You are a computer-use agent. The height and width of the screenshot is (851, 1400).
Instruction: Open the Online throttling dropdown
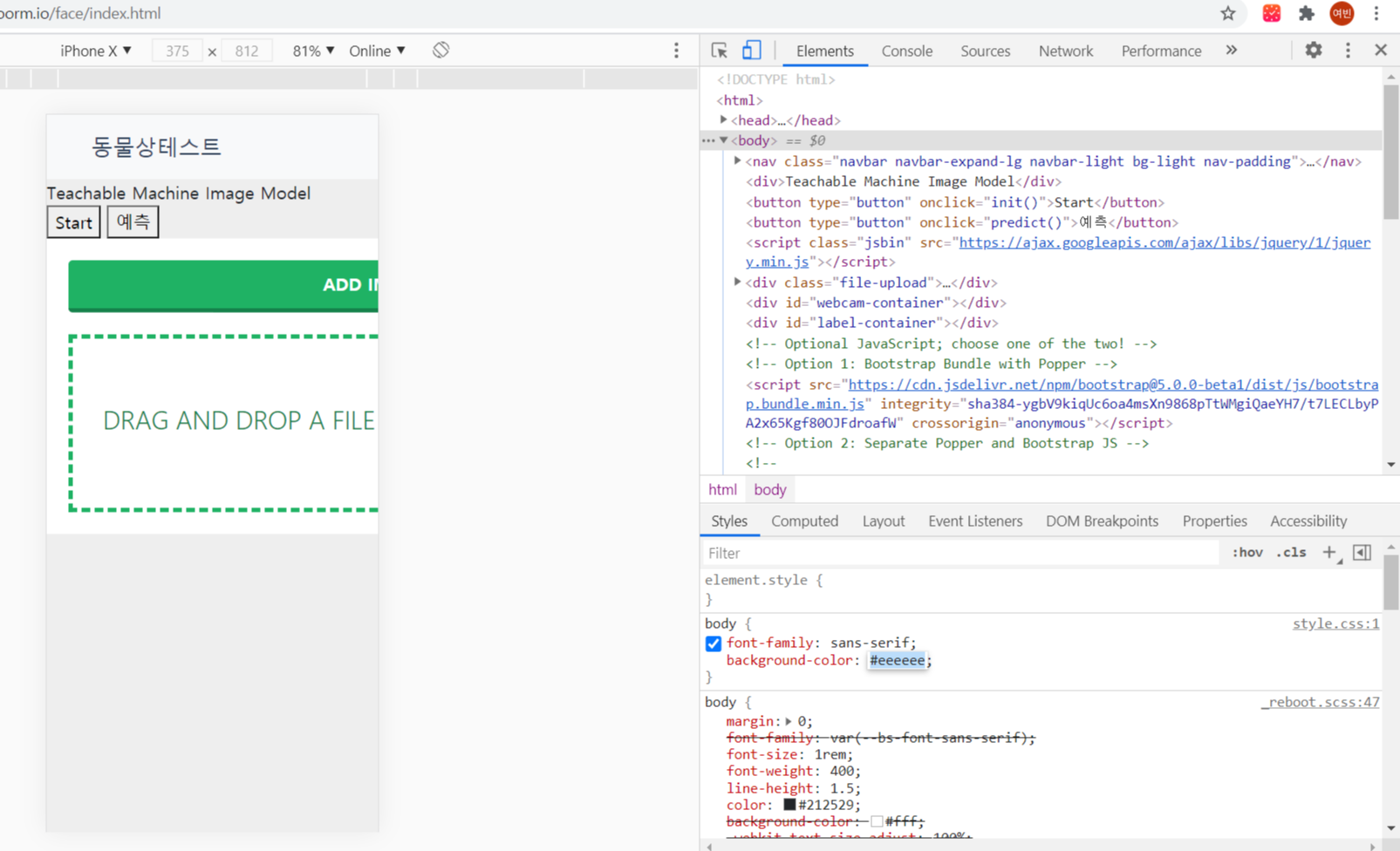click(x=377, y=51)
